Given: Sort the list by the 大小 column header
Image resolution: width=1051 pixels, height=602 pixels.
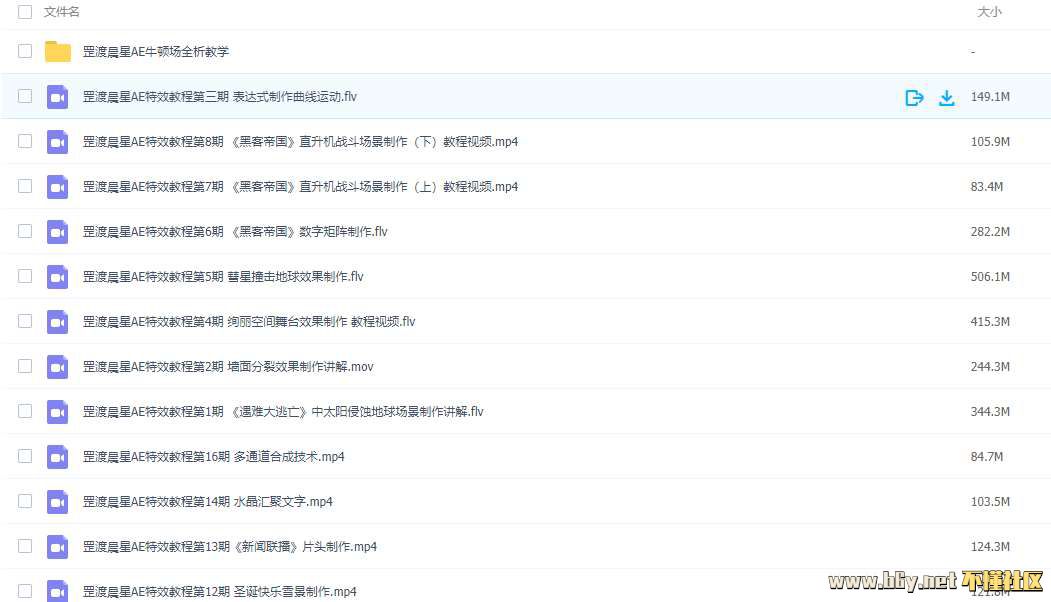Looking at the screenshot, I should pyautogui.click(x=988, y=12).
